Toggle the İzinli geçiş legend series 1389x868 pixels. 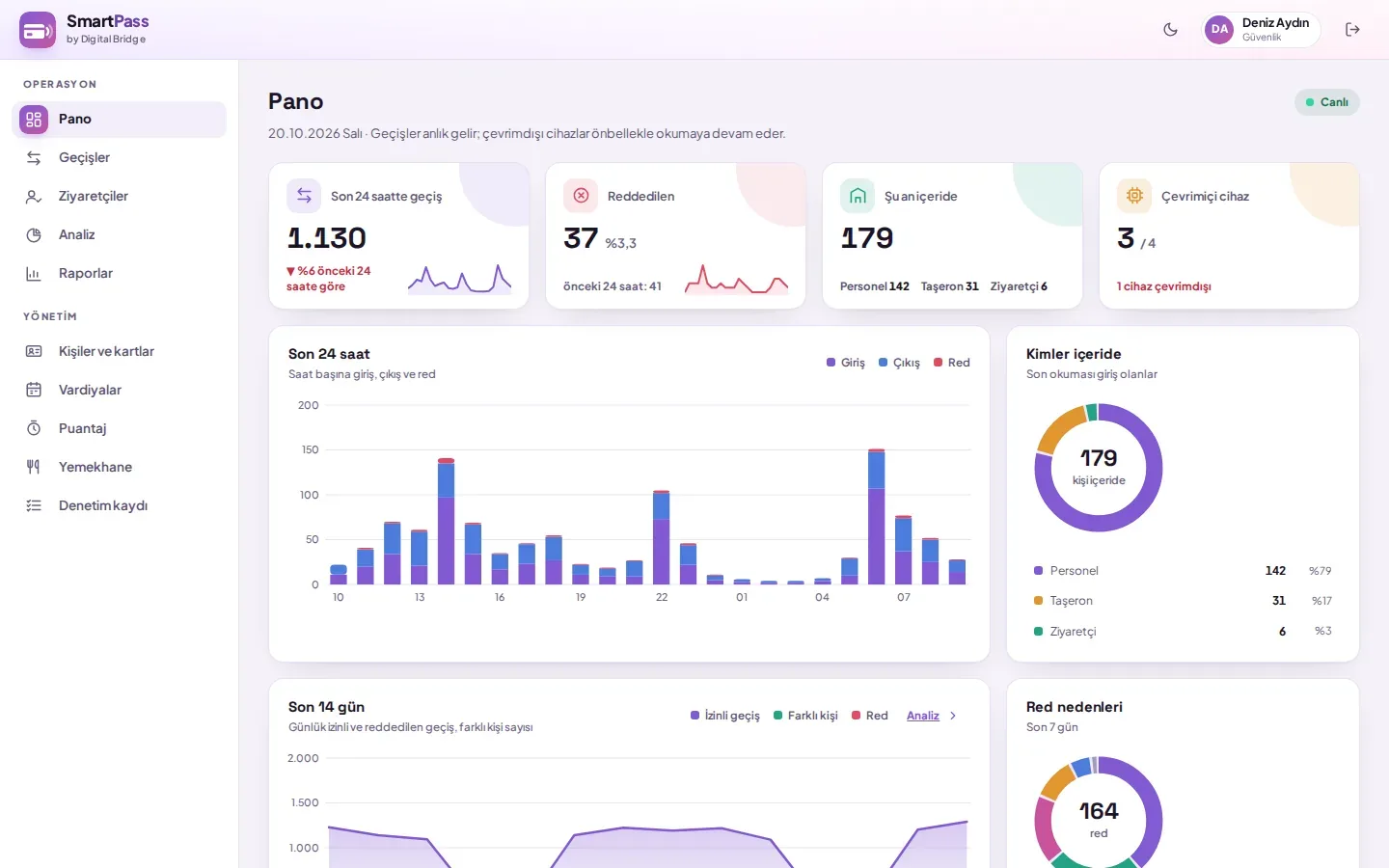pos(725,717)
